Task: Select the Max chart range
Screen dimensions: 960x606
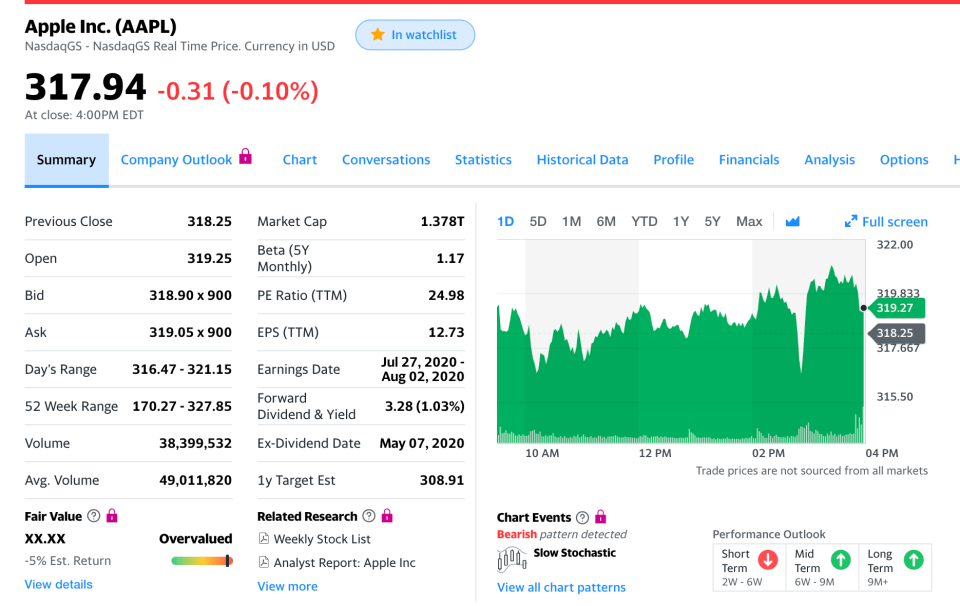Action: (x=749, y=222)
